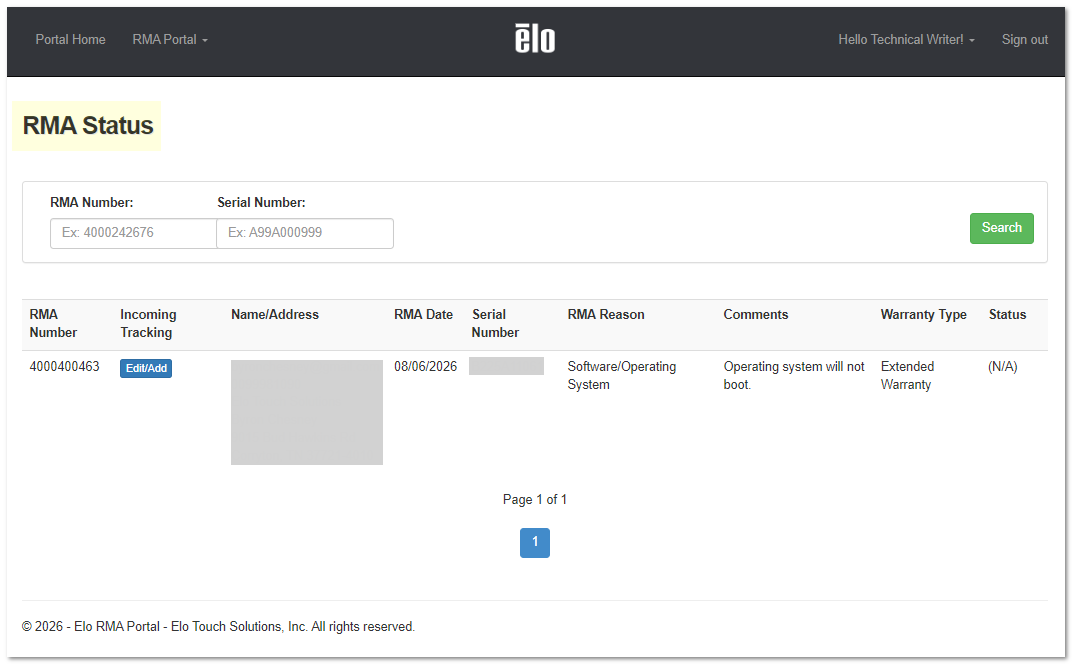Select the (N/A) status cell

[x=1002, y=367]
